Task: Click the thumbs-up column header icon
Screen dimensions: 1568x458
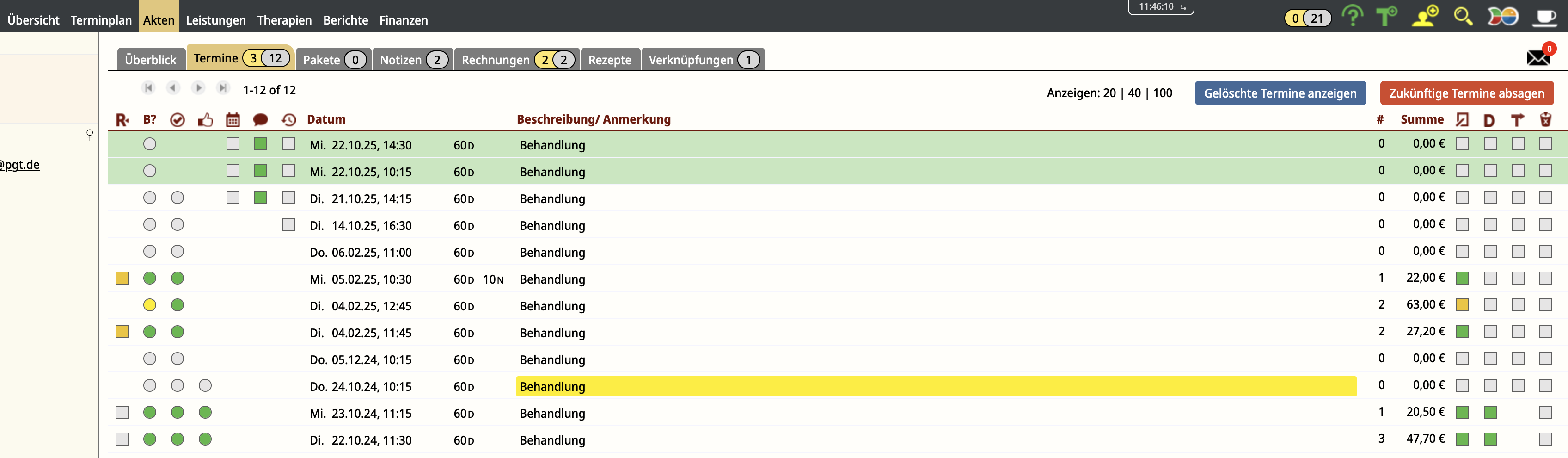Action: [x=205, y=119]
